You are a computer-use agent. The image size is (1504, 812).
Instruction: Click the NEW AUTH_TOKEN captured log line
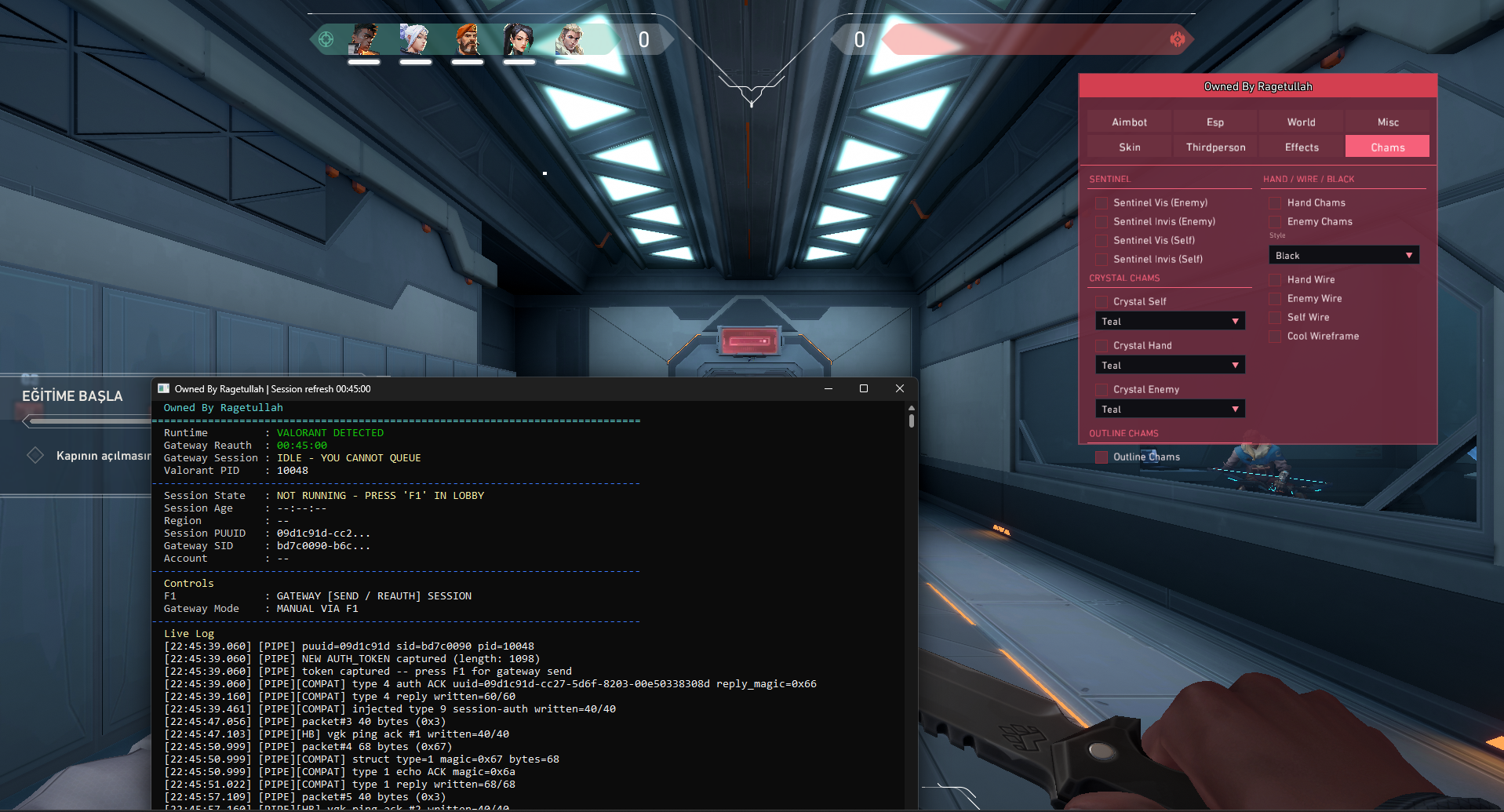tap(352, 658)
